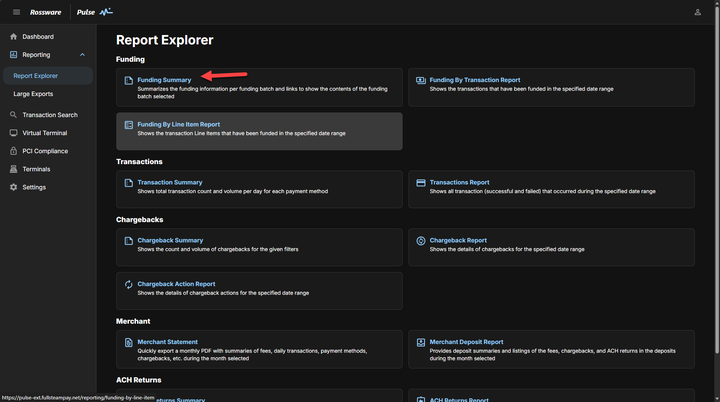Open Funding By Line Item Report
The width and height of the screenshot is (720, 402).
pyautogui.click(x=178, y=125)
